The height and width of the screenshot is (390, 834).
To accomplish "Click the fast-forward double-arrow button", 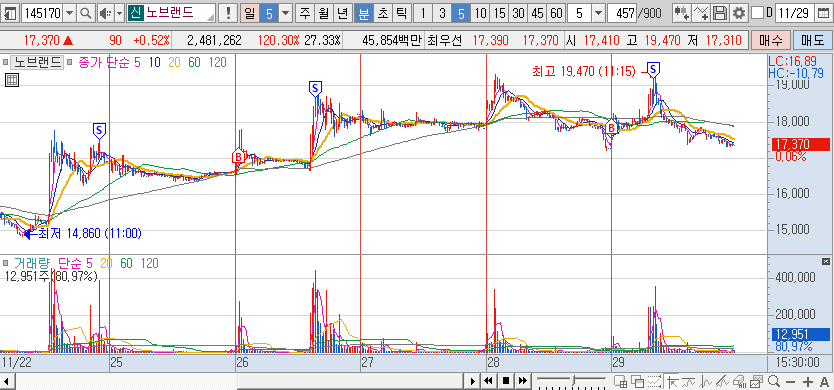I will click(523, 381).
